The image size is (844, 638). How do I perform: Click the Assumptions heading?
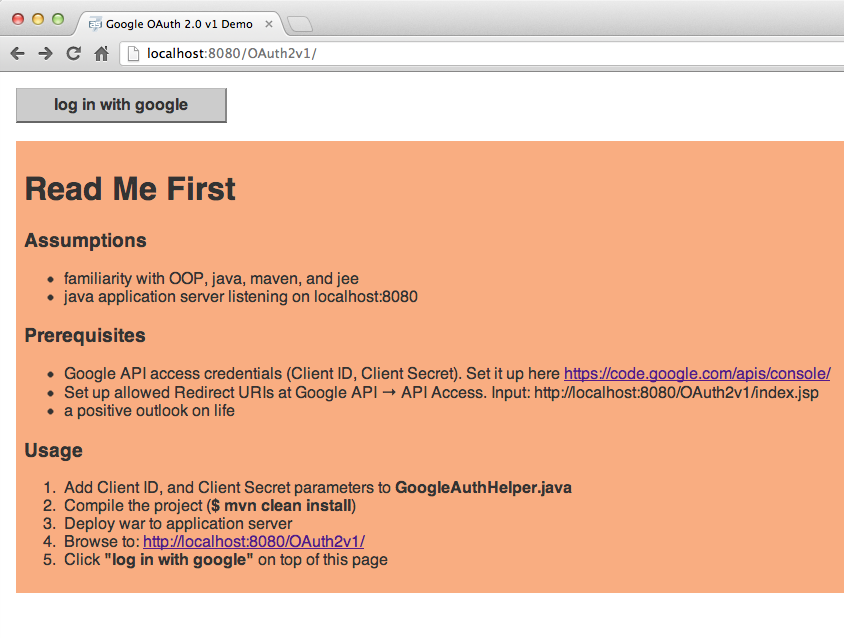coord(86,240)
